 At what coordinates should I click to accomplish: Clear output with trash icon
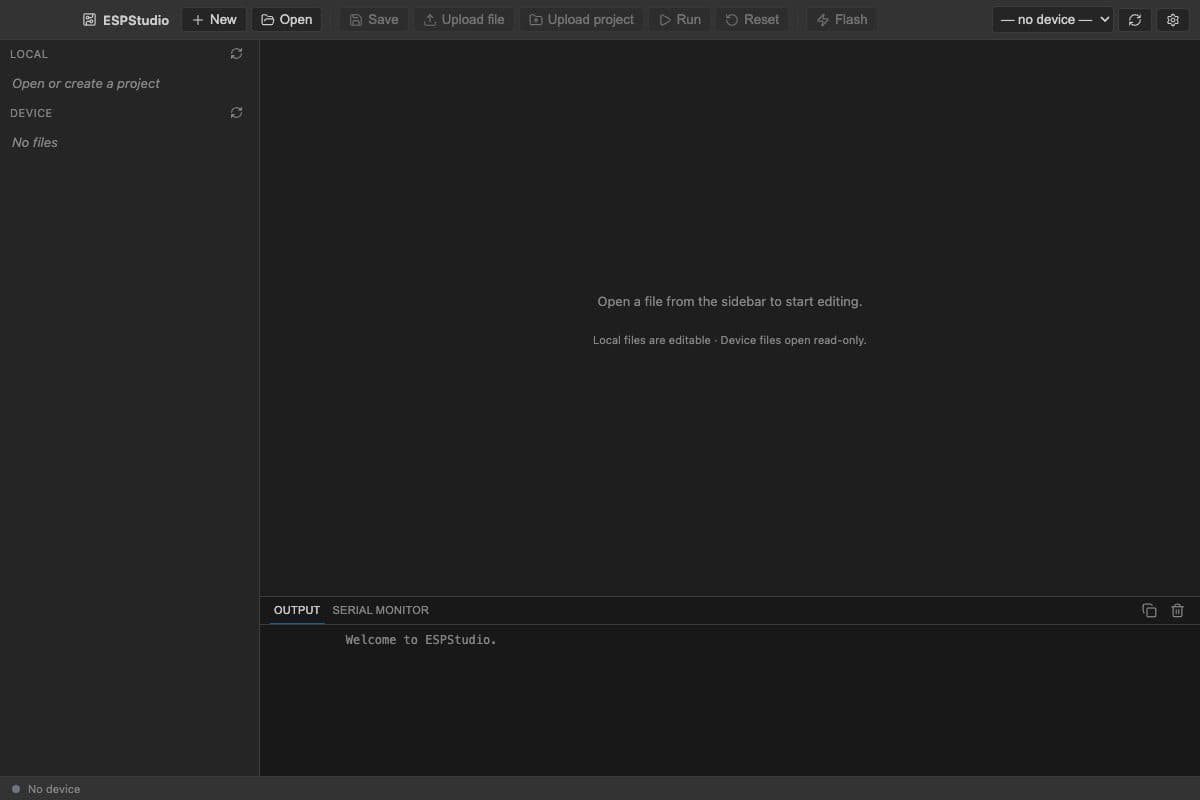1177,610
